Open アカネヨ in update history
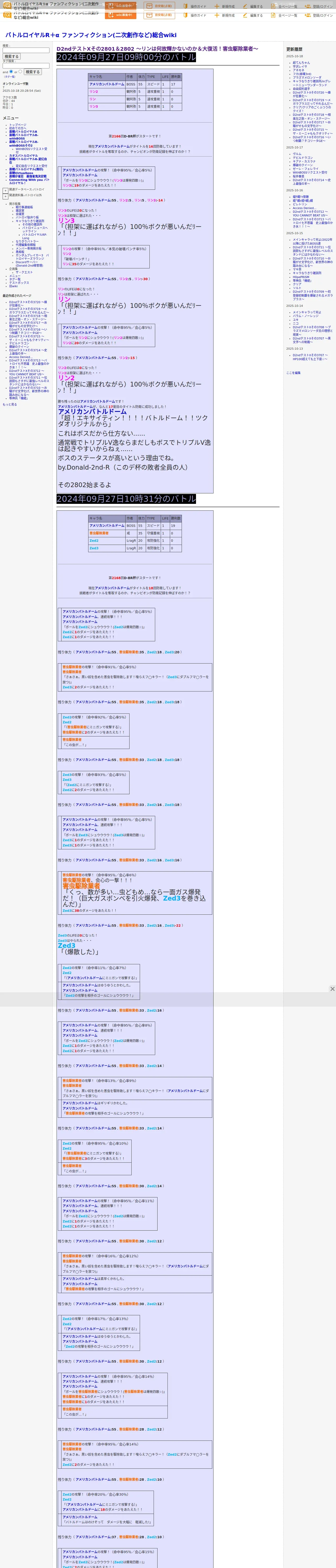 tap(298, 70)
